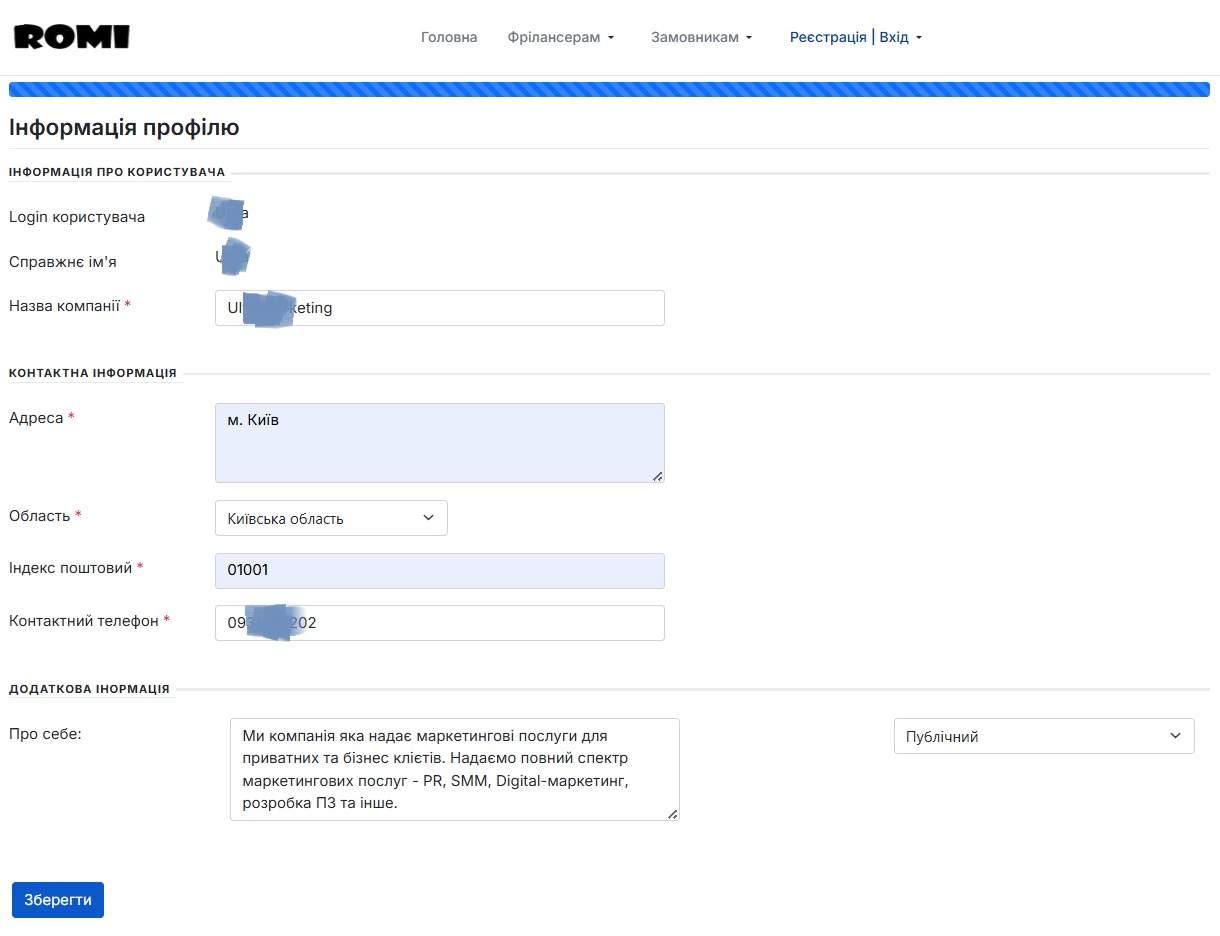Open the Головна menu item
Image resolution: width=1220 pixels, height=936 pixels.
(449, 37)
